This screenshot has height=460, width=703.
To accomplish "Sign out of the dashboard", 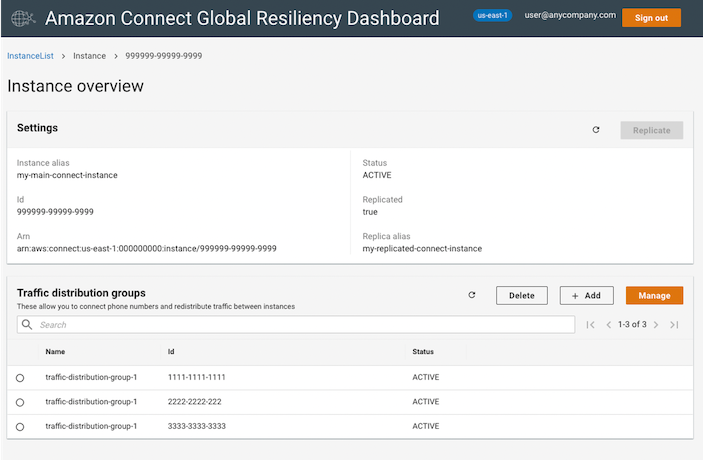I will [x=651, y=18].
